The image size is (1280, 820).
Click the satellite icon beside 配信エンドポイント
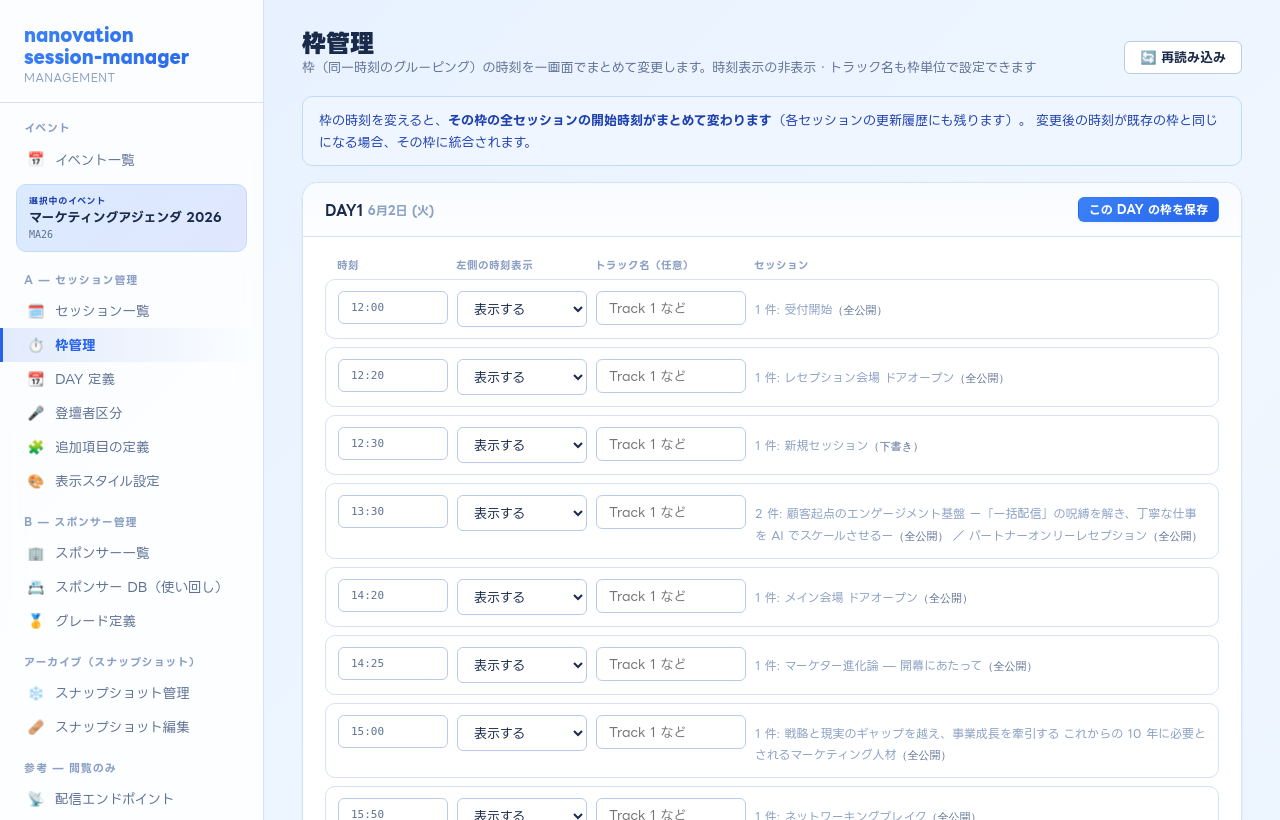(x=36, y=799)
